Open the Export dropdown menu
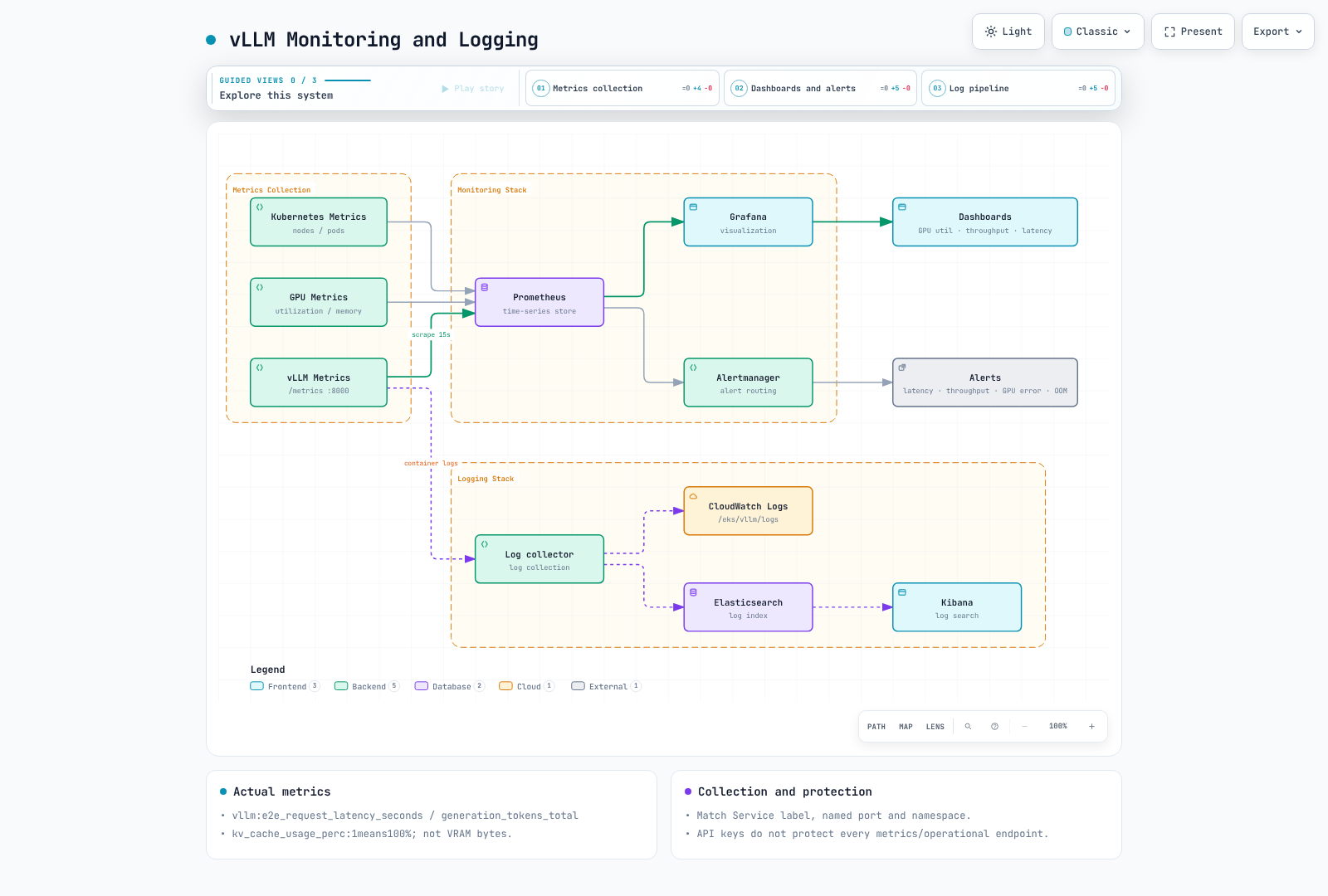 click(x=1278, y=32)
